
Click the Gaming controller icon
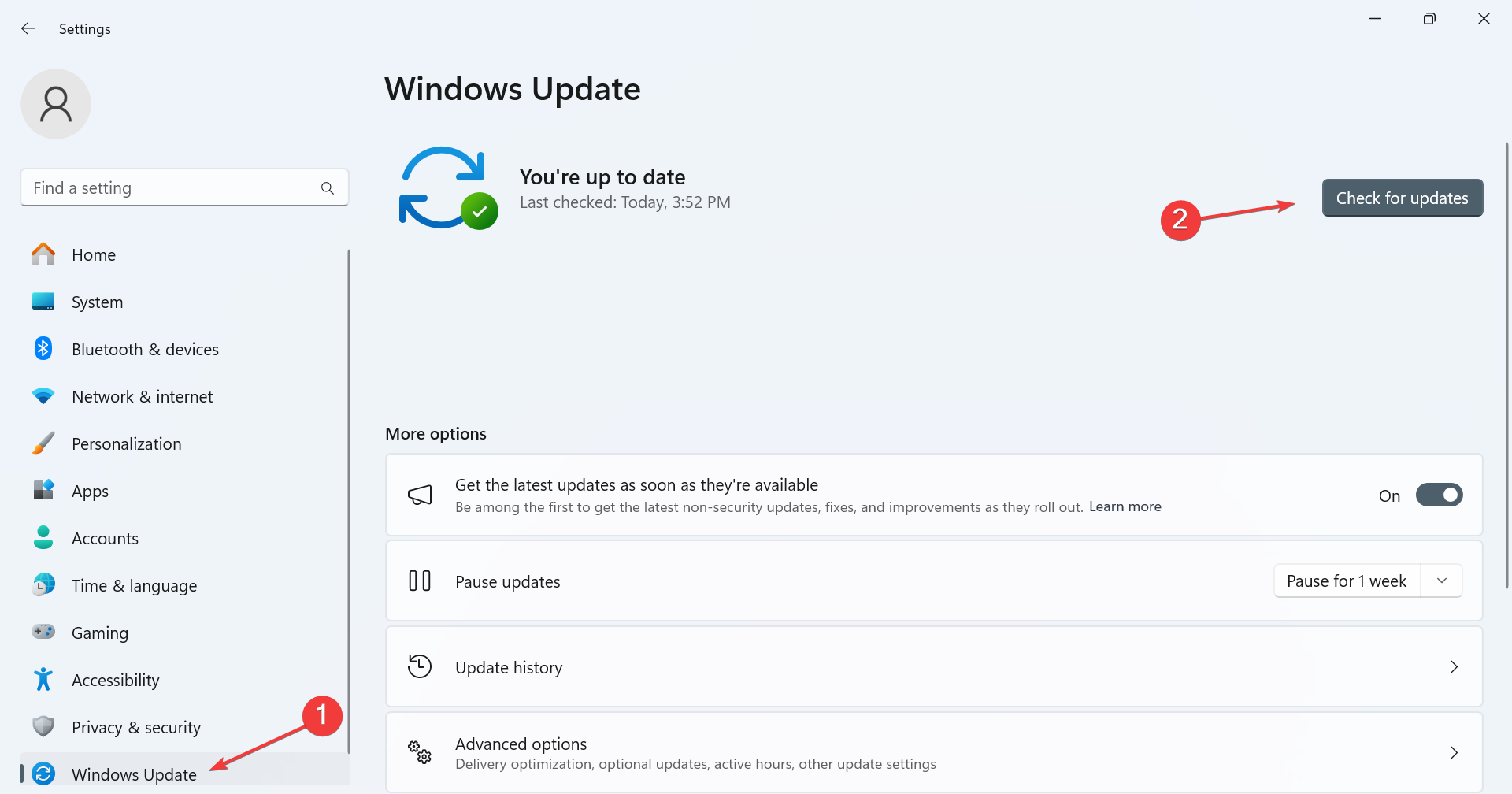pos(43,632)
